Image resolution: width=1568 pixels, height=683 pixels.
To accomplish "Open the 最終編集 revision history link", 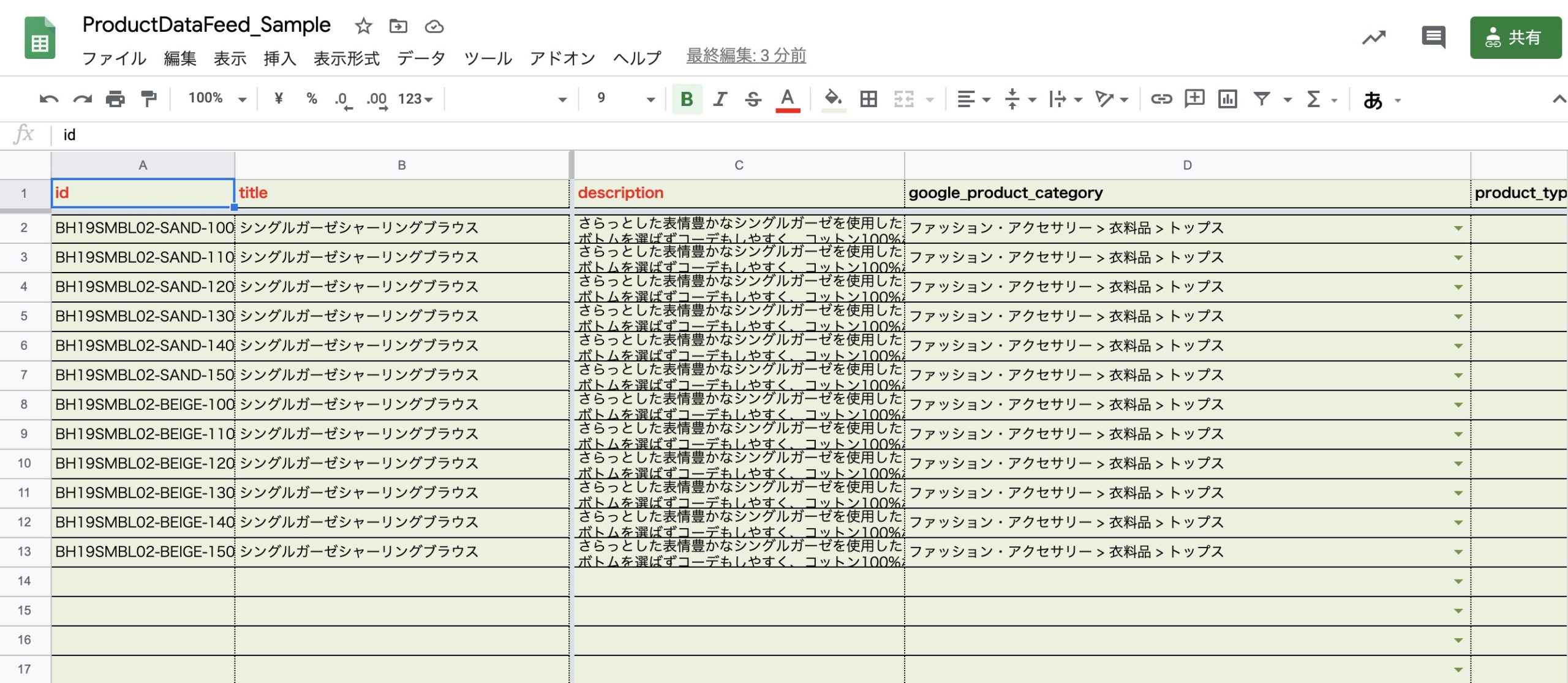I will 745,56.
